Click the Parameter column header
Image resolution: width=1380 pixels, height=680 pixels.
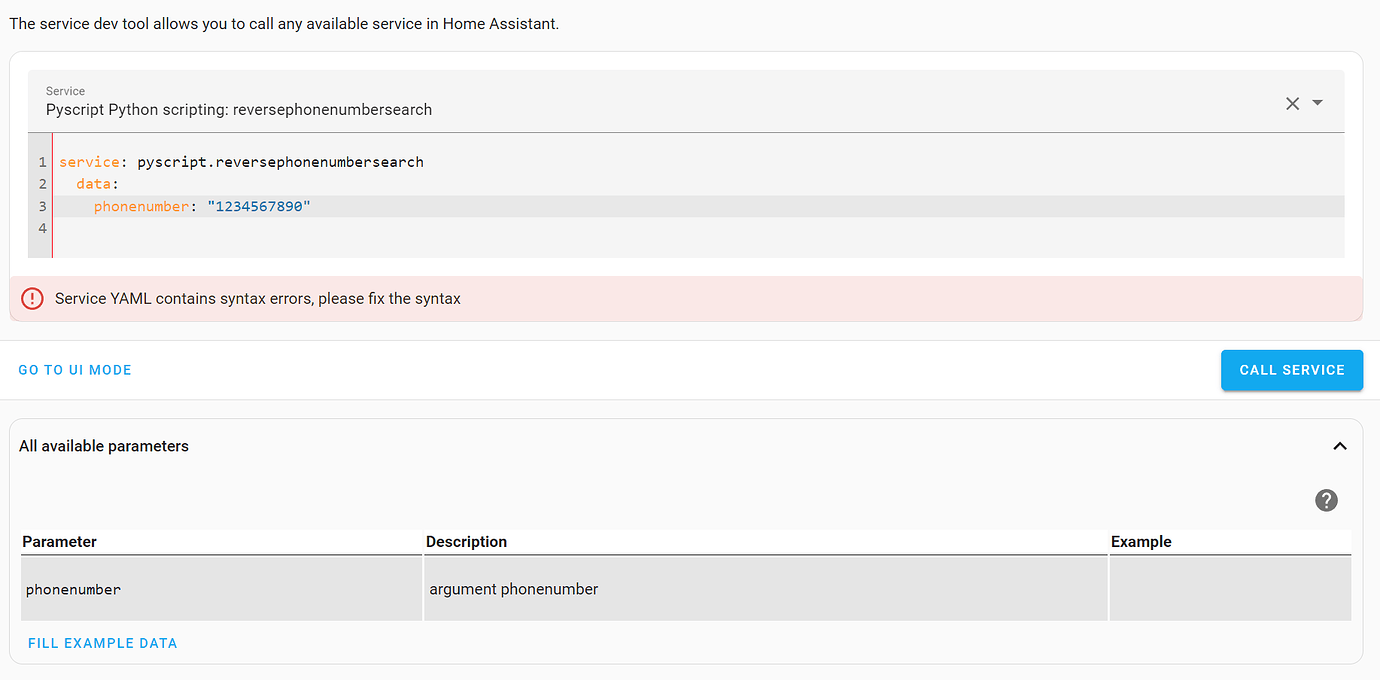pos(60,541)
